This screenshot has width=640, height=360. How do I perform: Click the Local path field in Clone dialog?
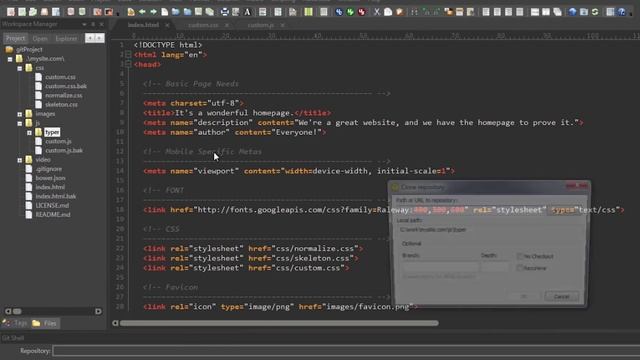tap(490, 230)
